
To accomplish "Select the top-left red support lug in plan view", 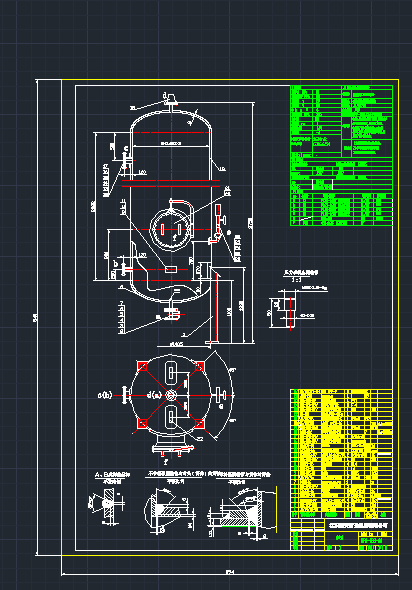I will tap(142, 366).
